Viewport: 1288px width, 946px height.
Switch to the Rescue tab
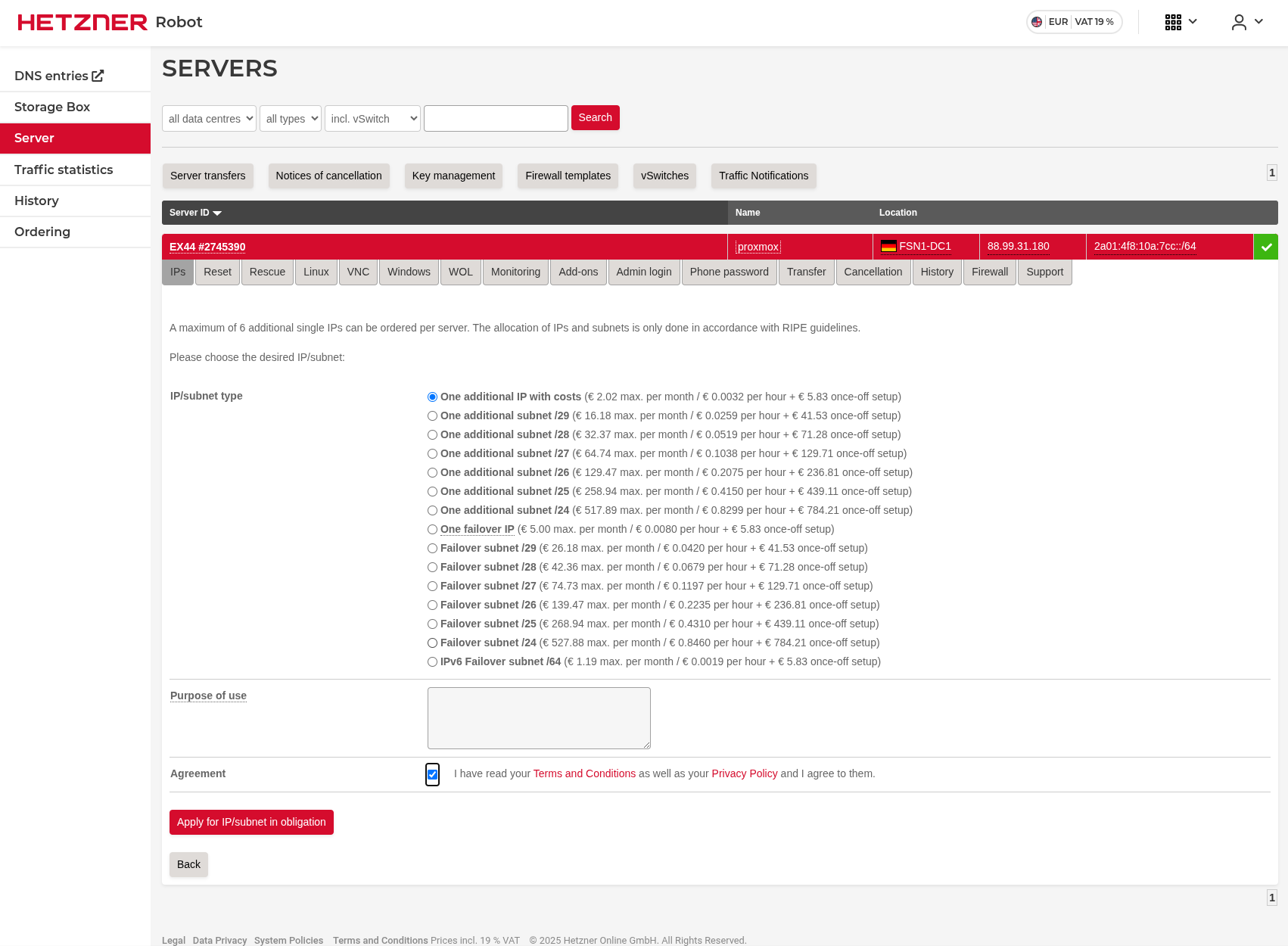267,272
